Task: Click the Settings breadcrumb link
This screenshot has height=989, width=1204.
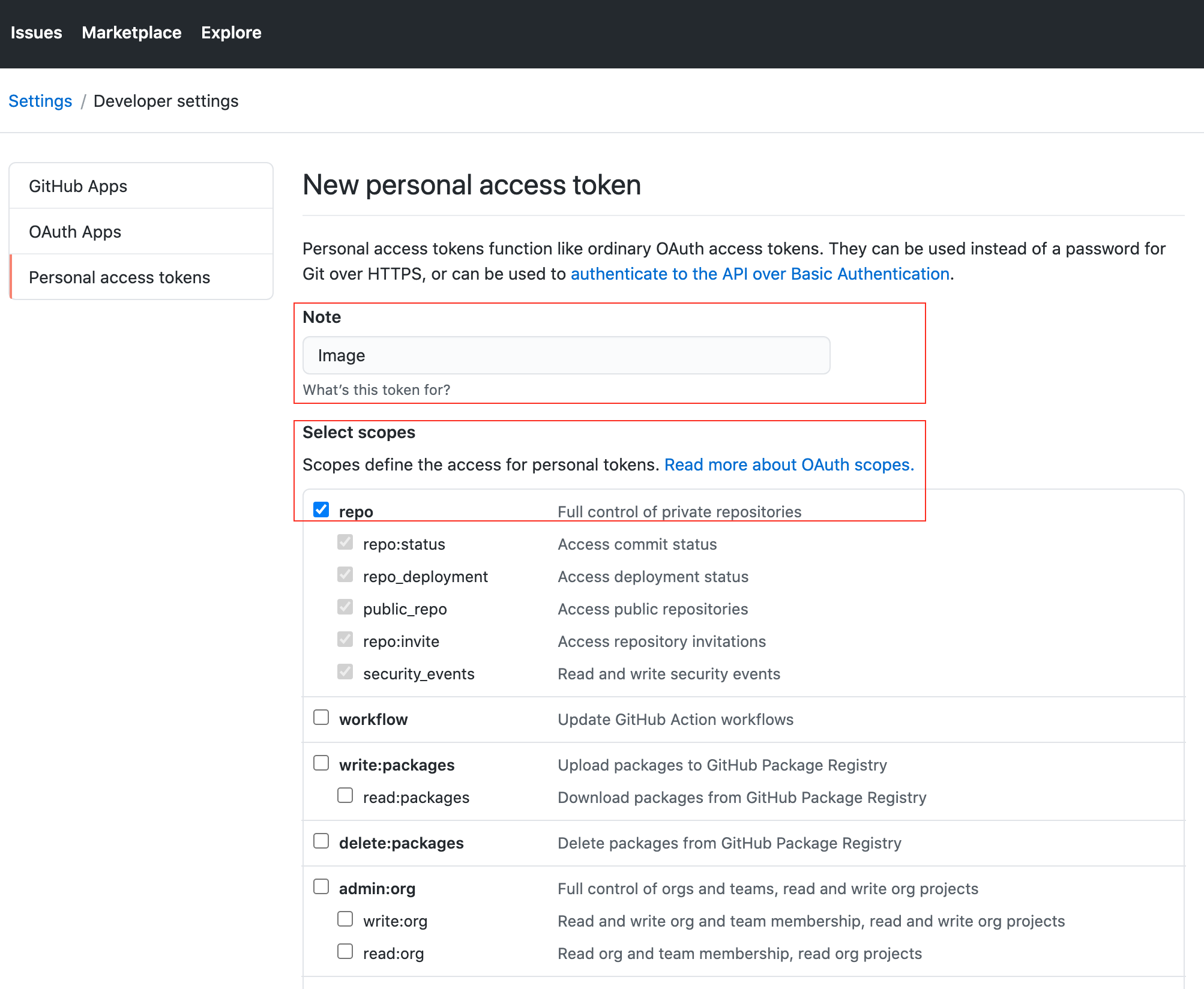Action: click(x=40, y=101)
